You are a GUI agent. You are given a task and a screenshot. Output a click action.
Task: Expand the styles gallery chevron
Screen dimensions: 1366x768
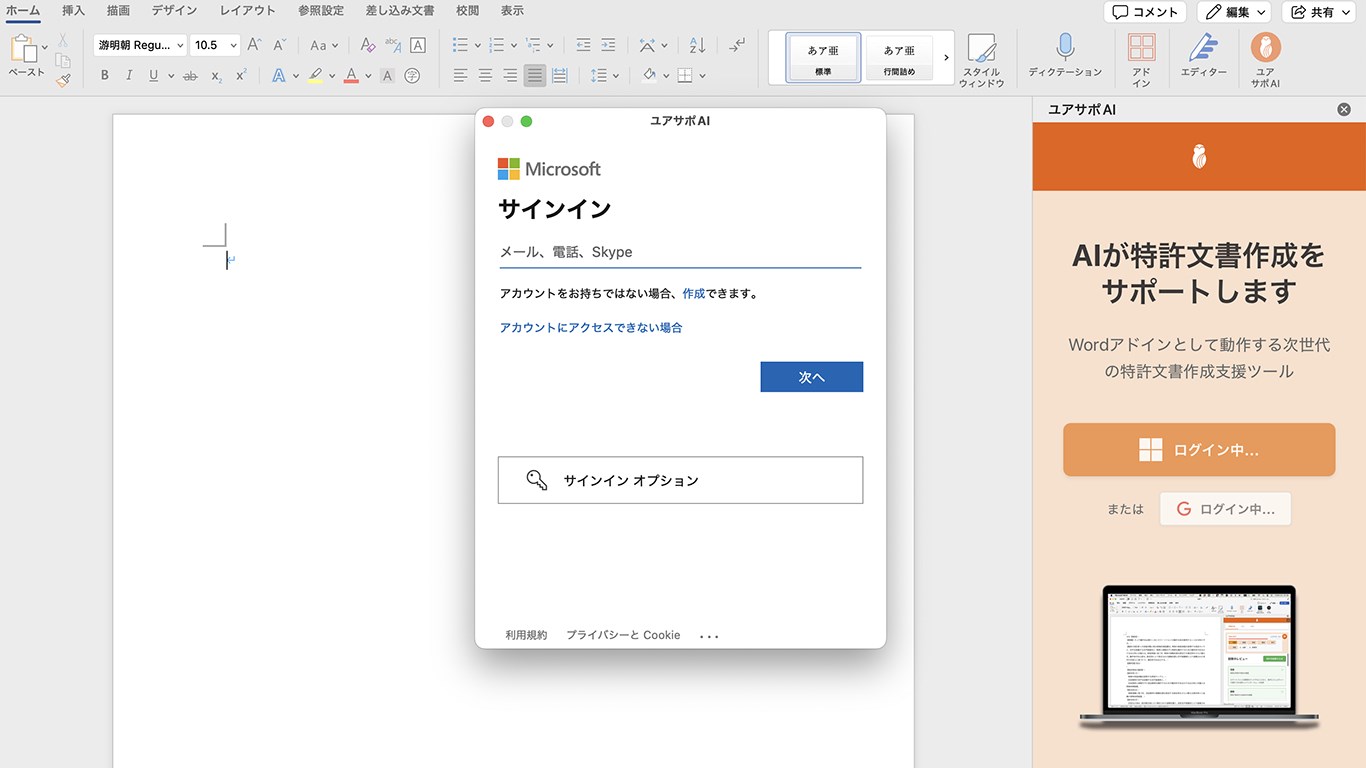click(946, 58)
